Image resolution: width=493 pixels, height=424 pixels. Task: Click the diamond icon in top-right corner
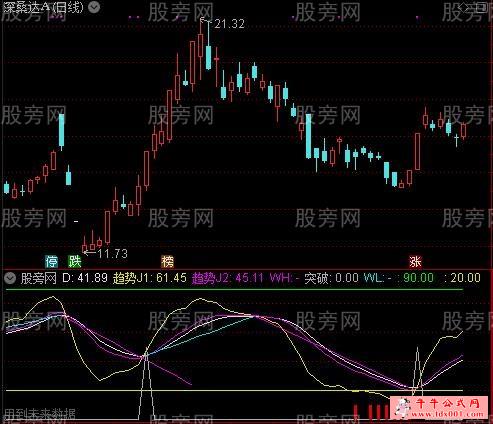[x=464, y=7]
